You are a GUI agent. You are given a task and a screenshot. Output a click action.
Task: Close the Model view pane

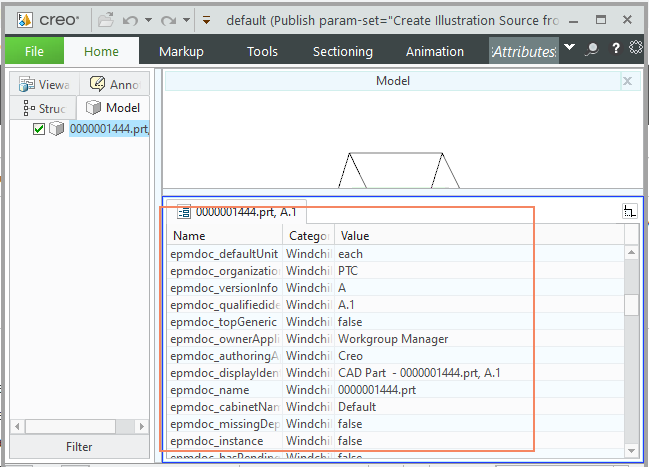pos(627,81)
